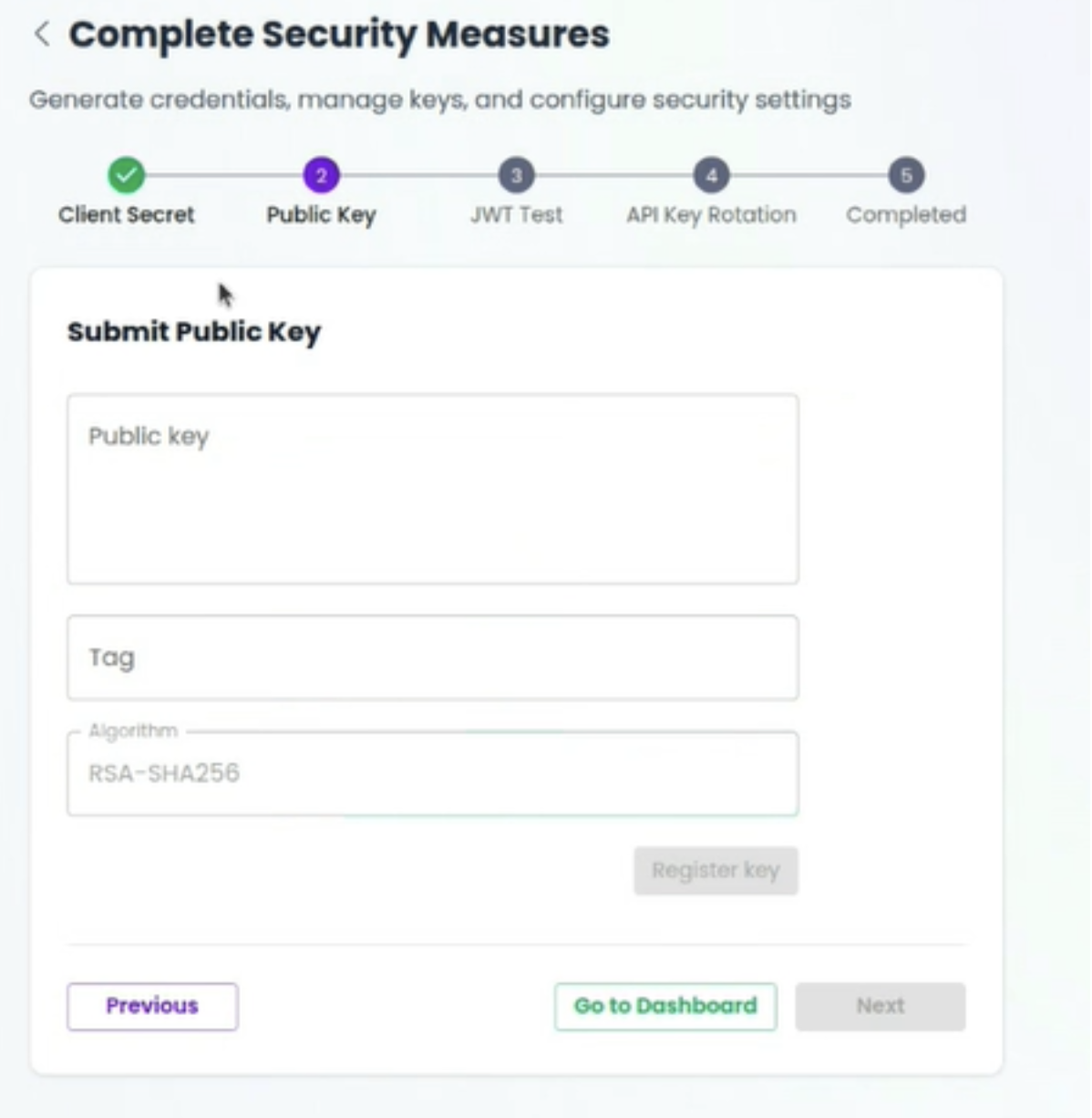Click the green checkmark step circle

pos(127,175)
